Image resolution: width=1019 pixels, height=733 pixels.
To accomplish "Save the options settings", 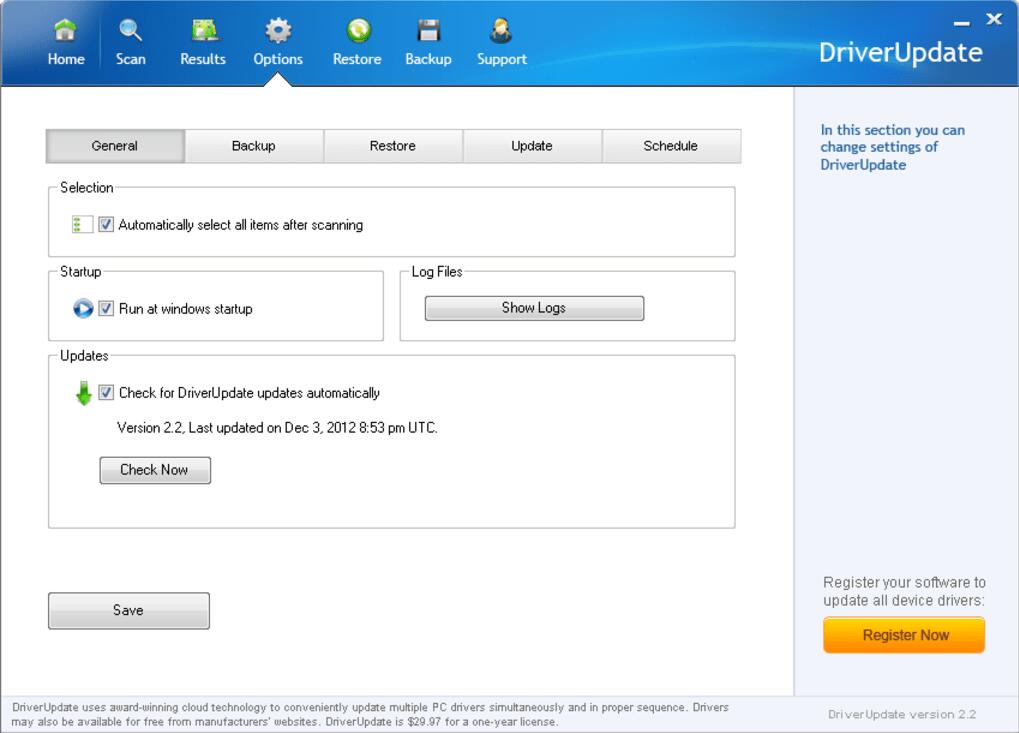I will click(129, 611).
